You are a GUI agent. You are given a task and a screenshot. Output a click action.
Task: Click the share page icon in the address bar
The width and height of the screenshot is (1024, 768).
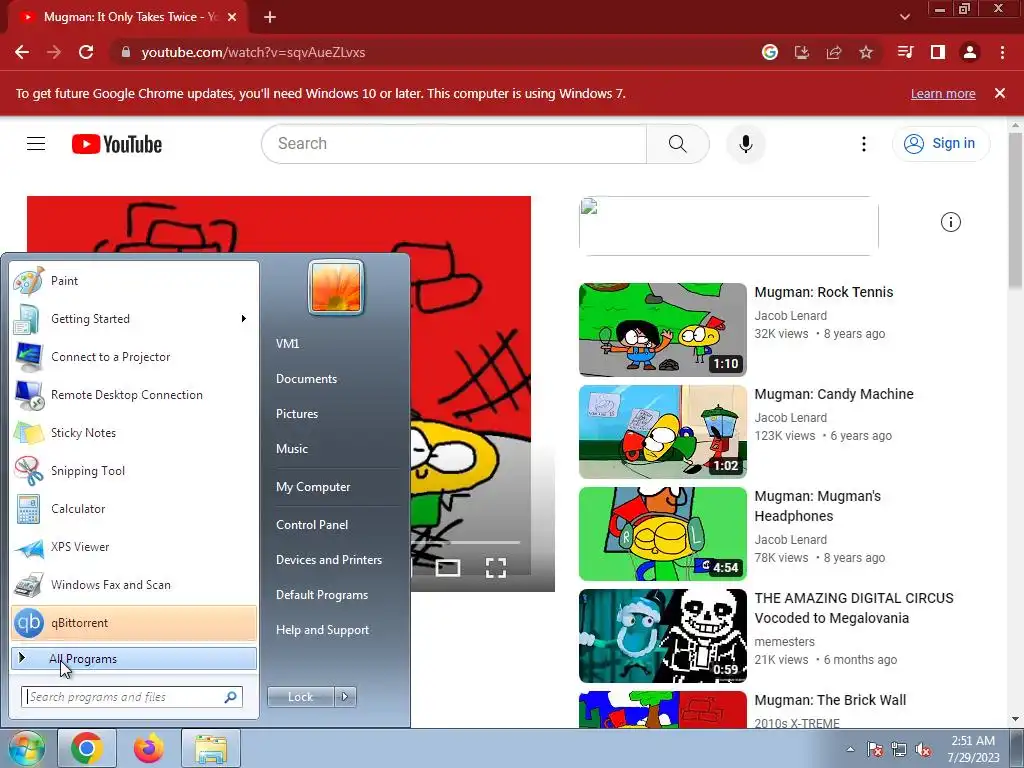click(x=834, y=52)
